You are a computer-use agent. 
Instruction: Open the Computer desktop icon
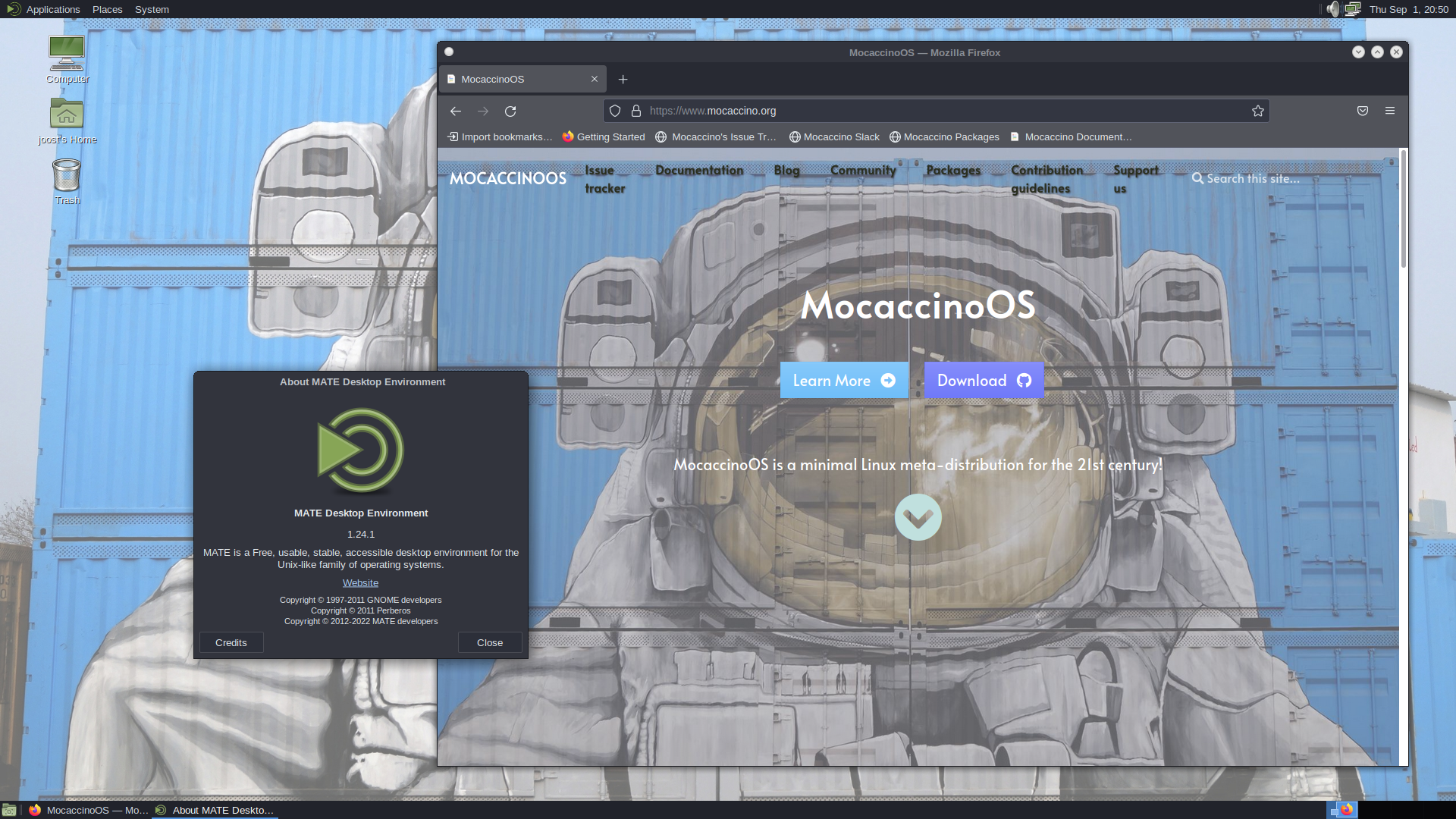pyautogui.click(x=67, y=59)
